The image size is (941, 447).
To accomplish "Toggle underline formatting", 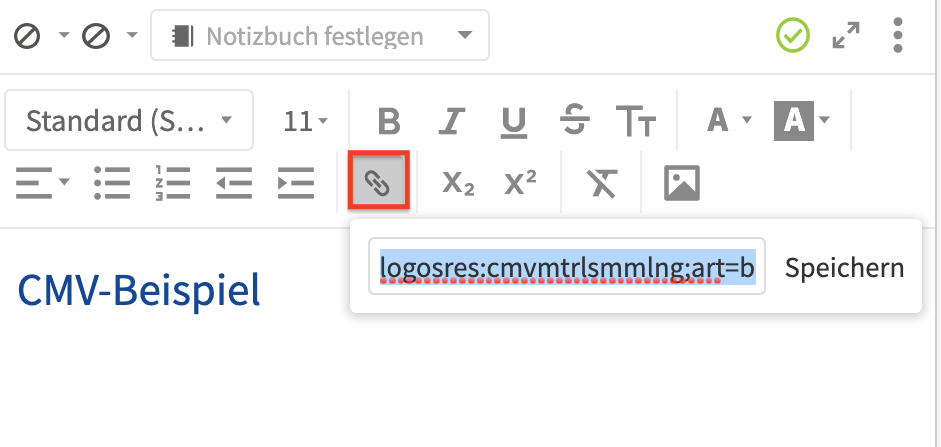I will pyautogui.click(x=514, y=122).
